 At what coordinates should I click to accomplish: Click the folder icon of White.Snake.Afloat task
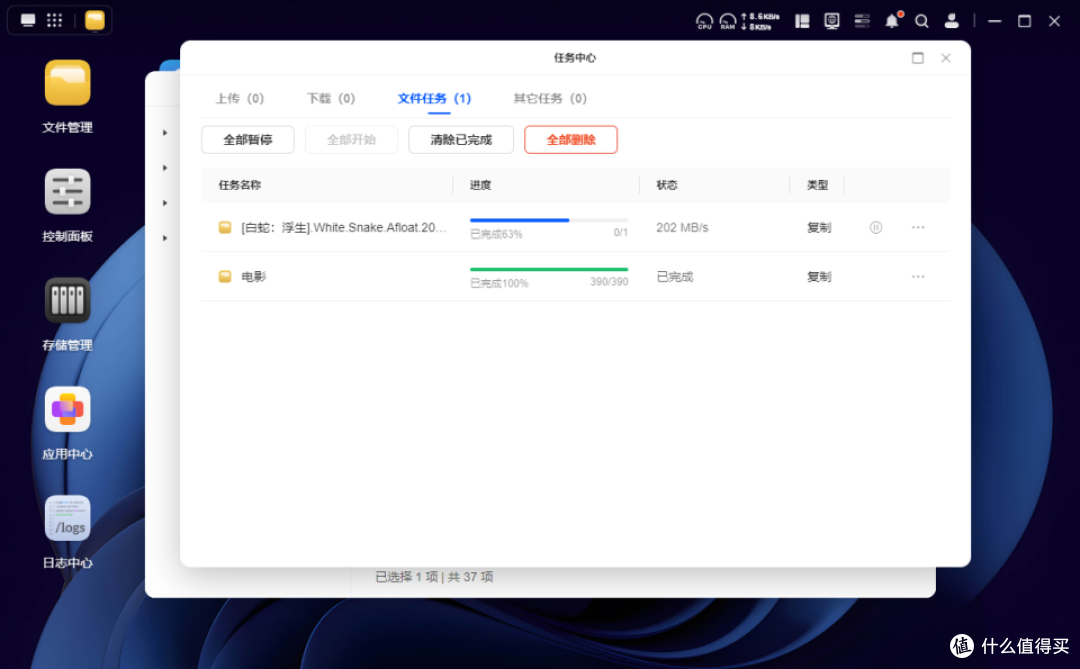(x=225, y=227)
